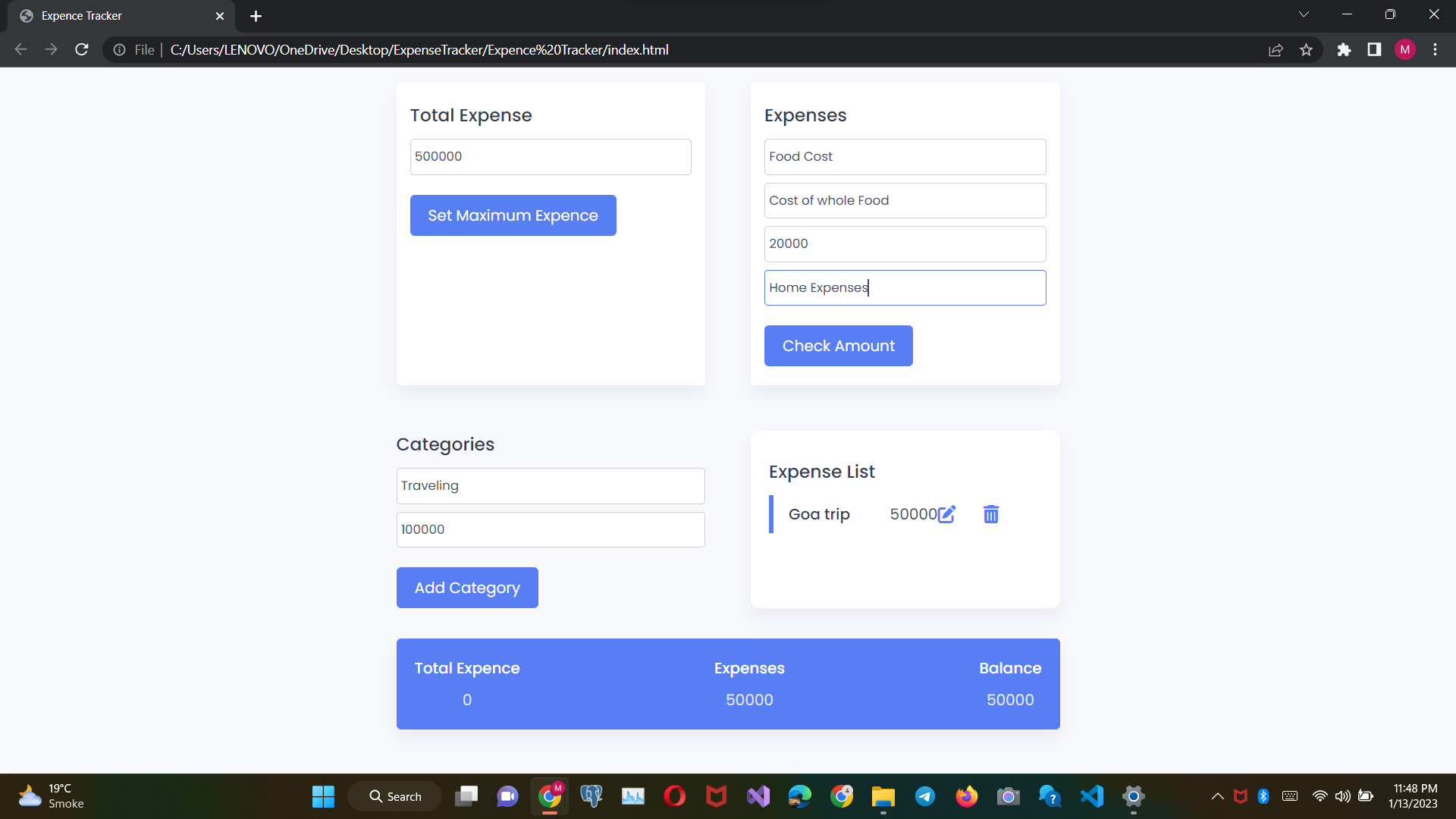Open File Explorer from the taskbar

pyautogui.click(x=883, y=796)
